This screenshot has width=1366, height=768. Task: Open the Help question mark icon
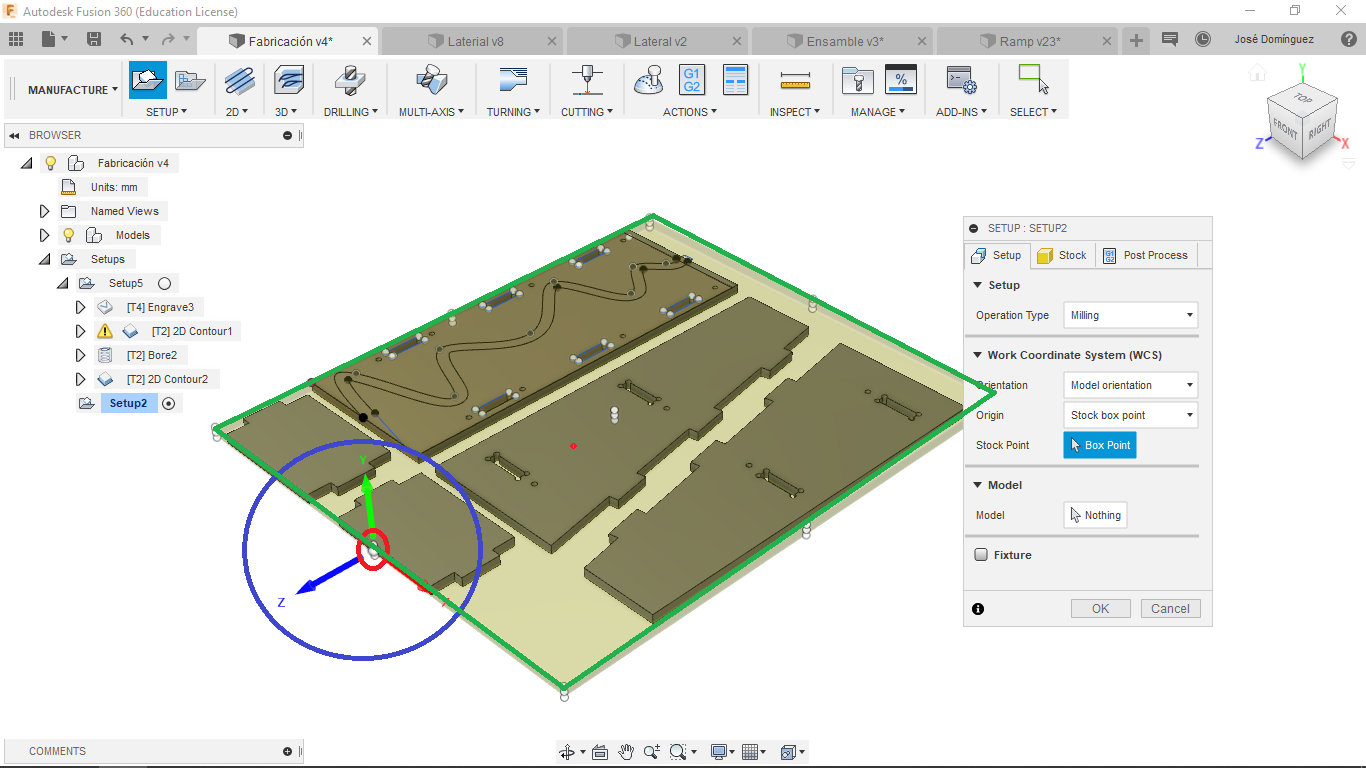pyautogui.click(x=1350, y=40)
